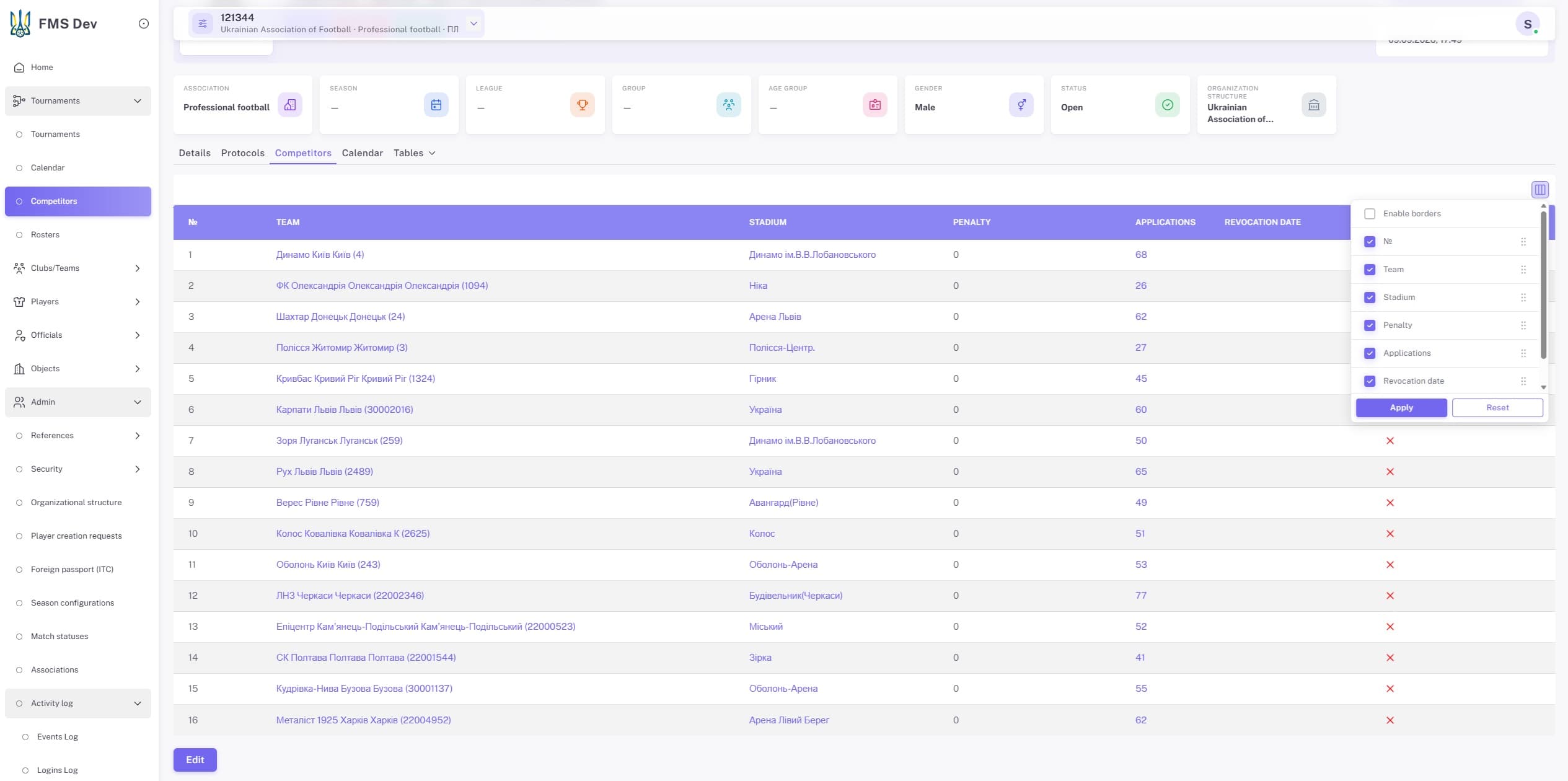This screenshot has height=781, width=1568.
Task: Click the Organization Structure bank icon
Action: 1313,105
